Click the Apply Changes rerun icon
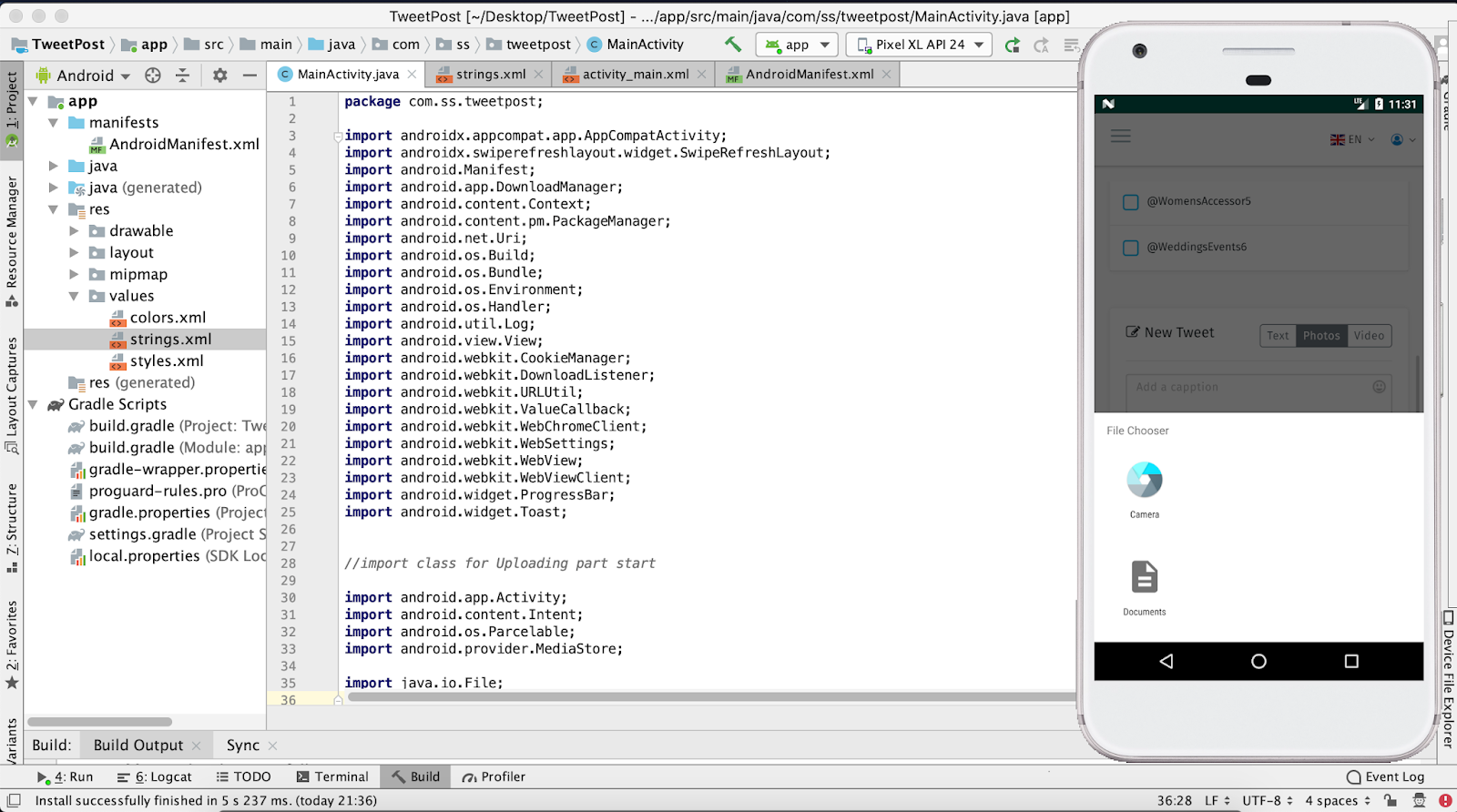The height and width of the screenshot is (812, 1457). [1012, 45]
